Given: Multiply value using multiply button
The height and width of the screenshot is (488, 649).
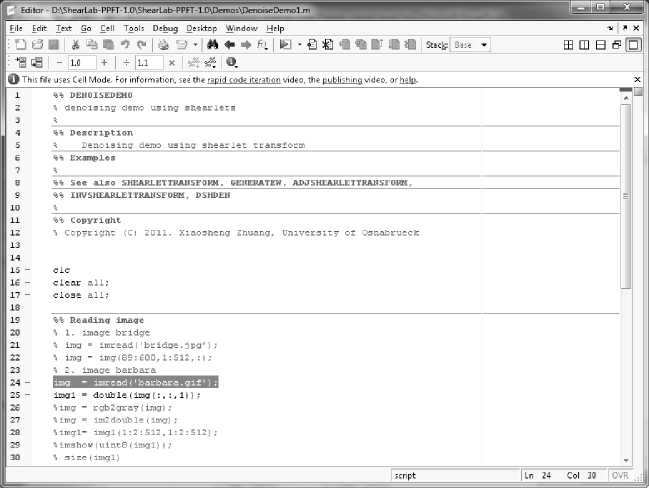Looking at the screenshot, I should tap(172, 63).
